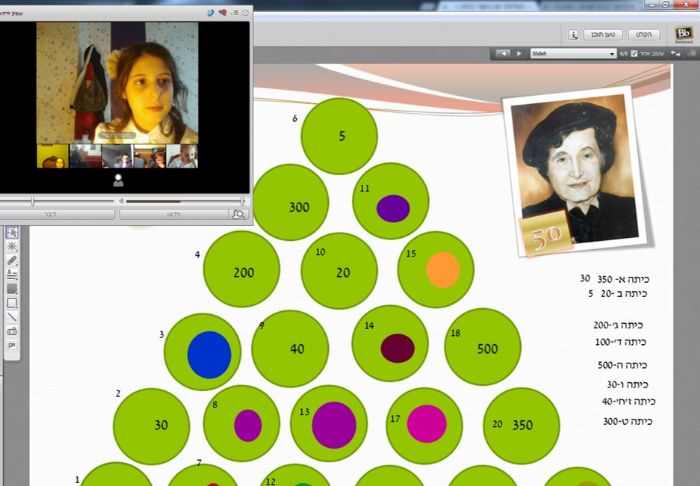Click the טען תוכן button
Image resolution: width=700 pixels, height=486 pixels.
603,34
